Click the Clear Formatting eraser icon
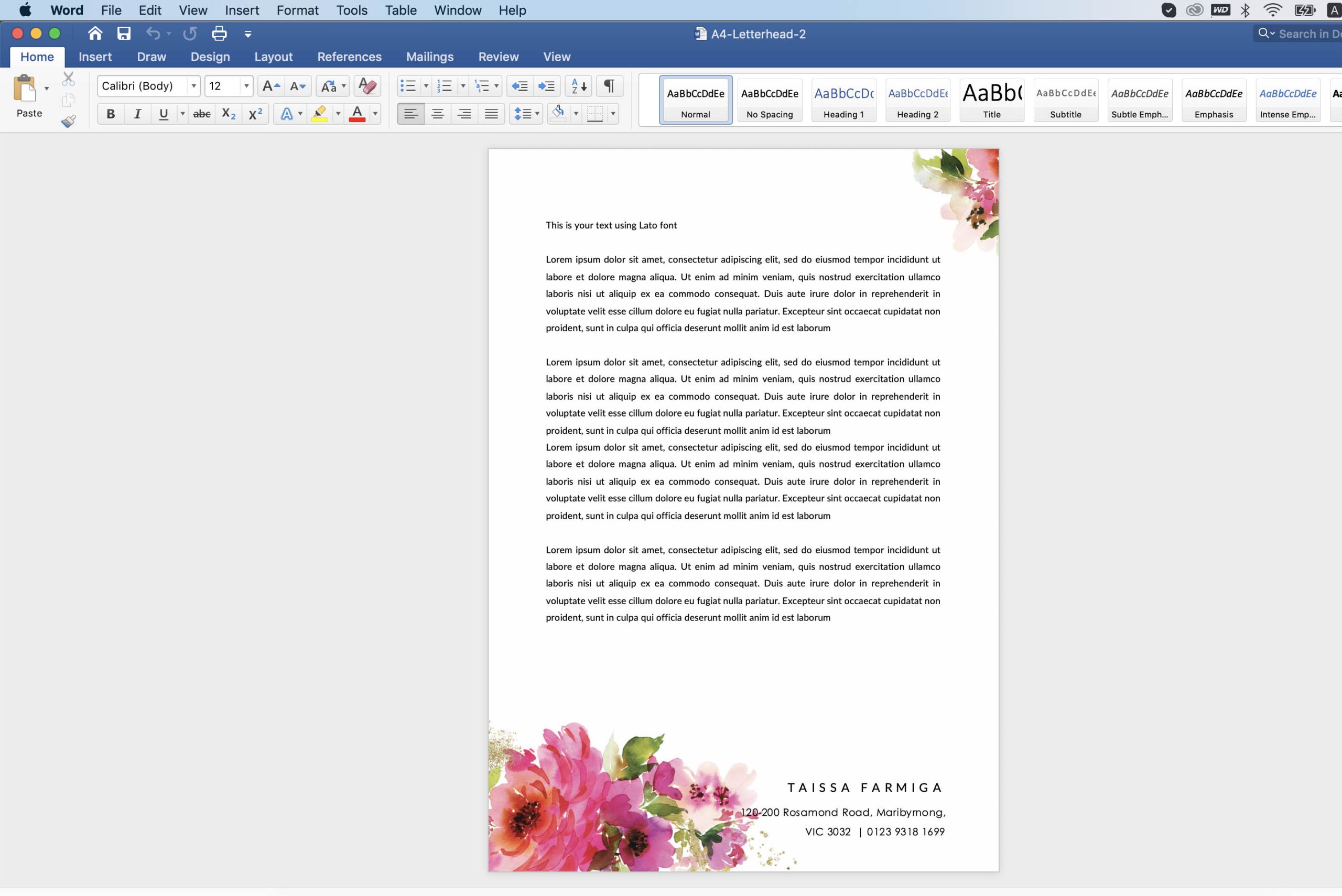 tap(367, 86)
